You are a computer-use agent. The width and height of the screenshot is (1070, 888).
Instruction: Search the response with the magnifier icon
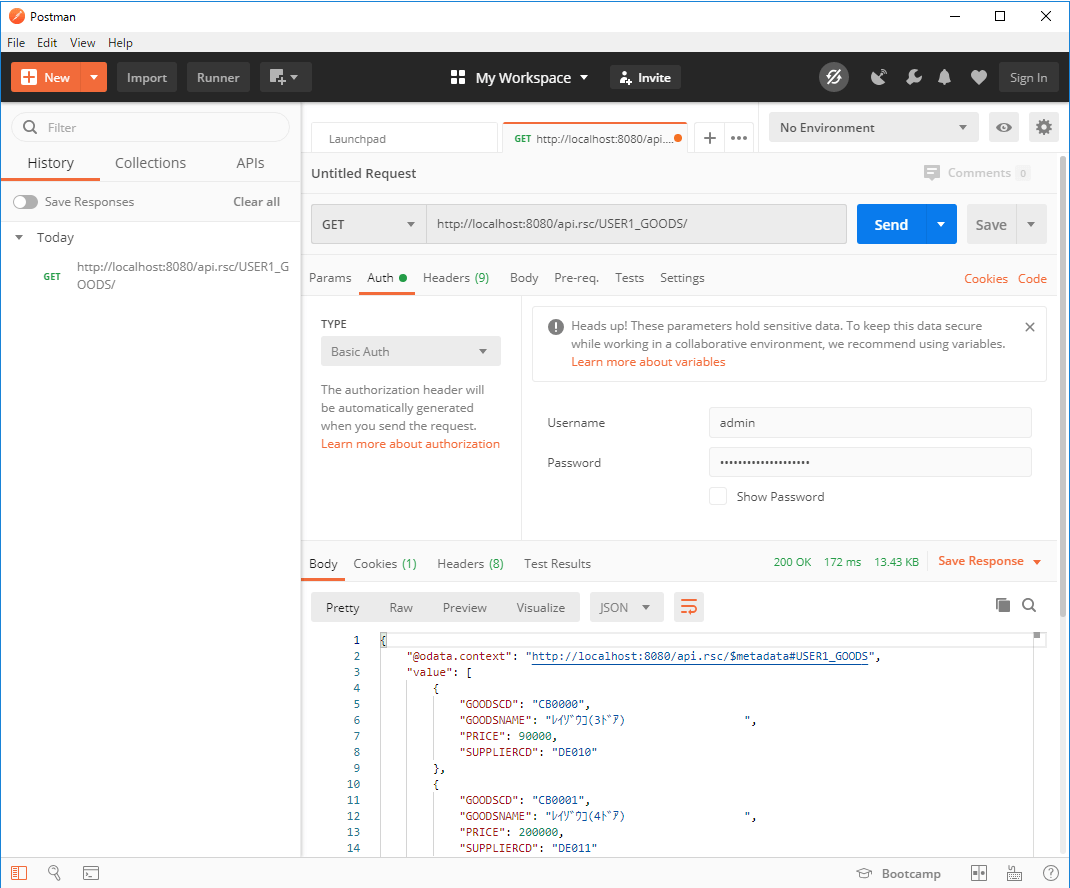point(1031,607)
